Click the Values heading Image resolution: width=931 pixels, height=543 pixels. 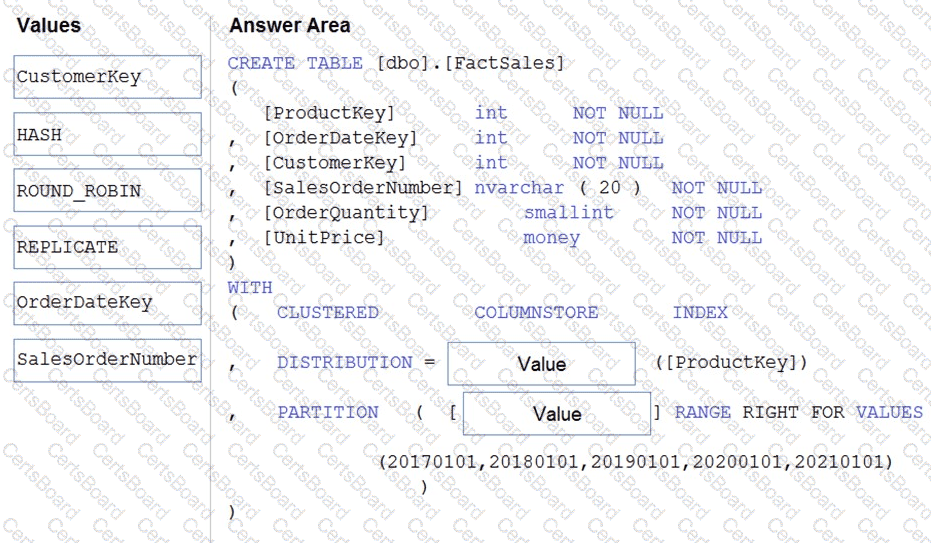point(49,26)
